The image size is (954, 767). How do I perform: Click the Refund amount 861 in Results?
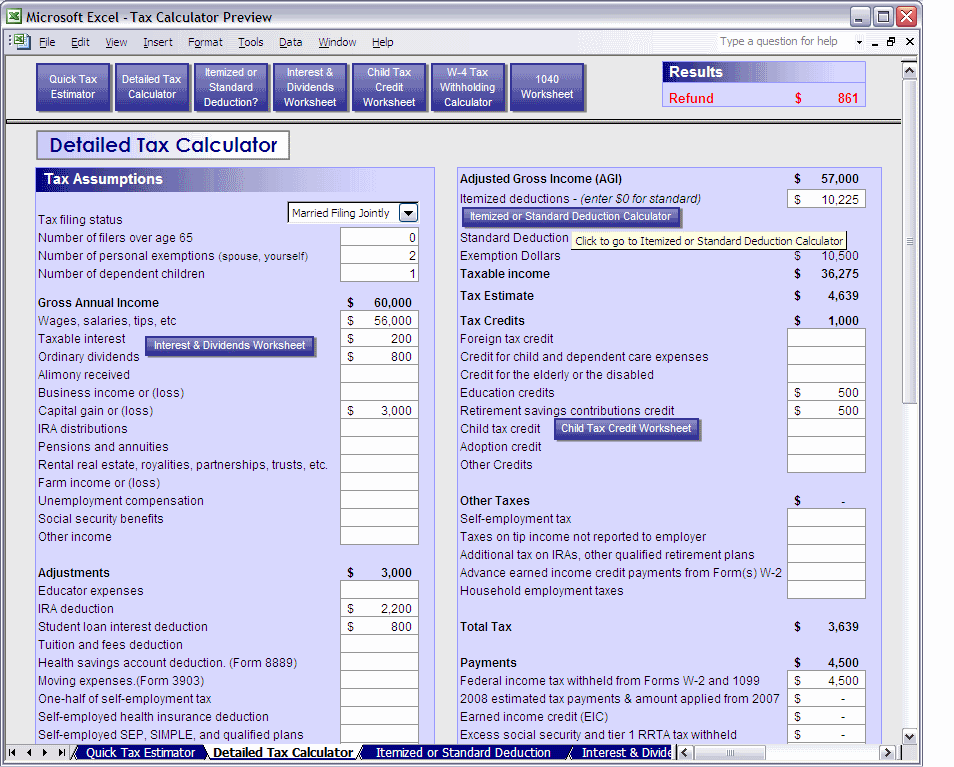tap(848, 99)
